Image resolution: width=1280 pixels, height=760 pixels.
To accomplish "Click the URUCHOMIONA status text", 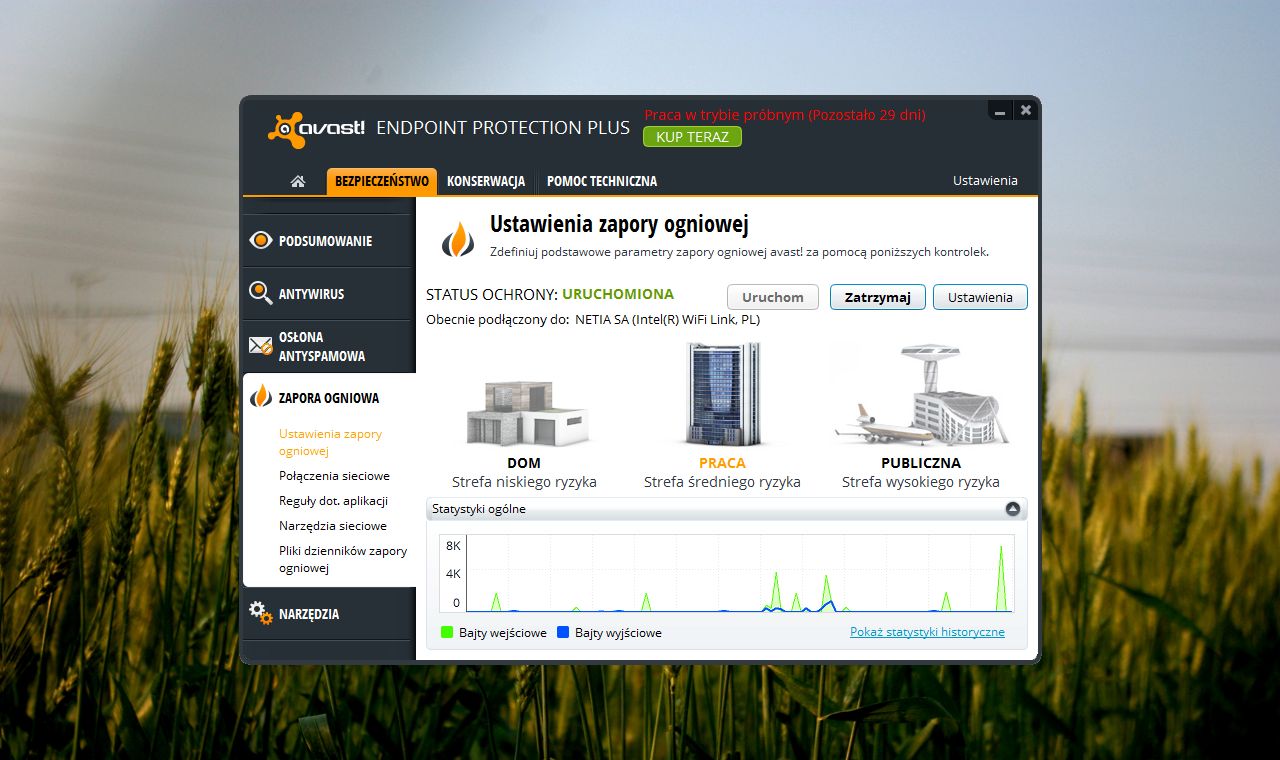I will point(618,294).
